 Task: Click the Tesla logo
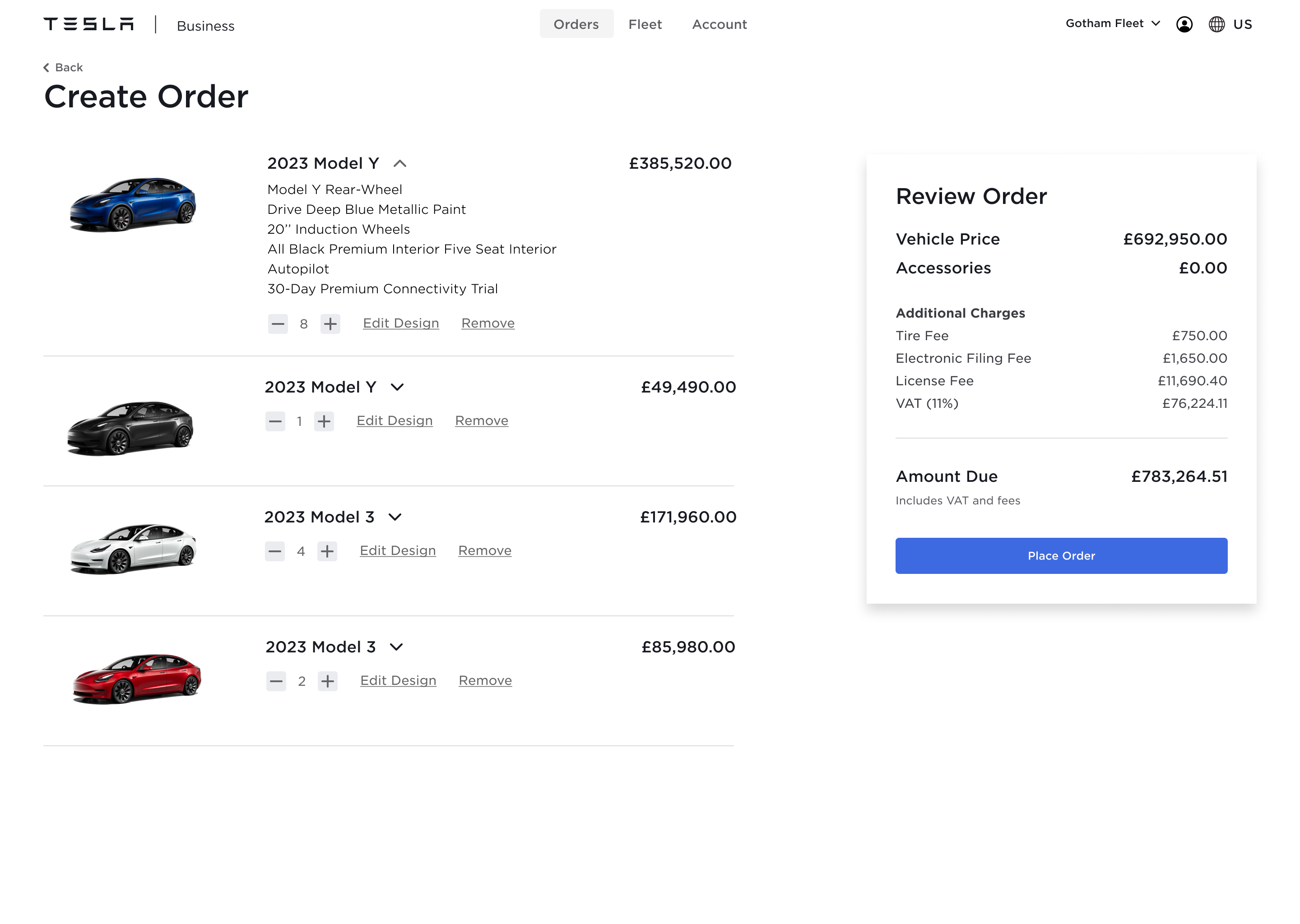(89, 24)
